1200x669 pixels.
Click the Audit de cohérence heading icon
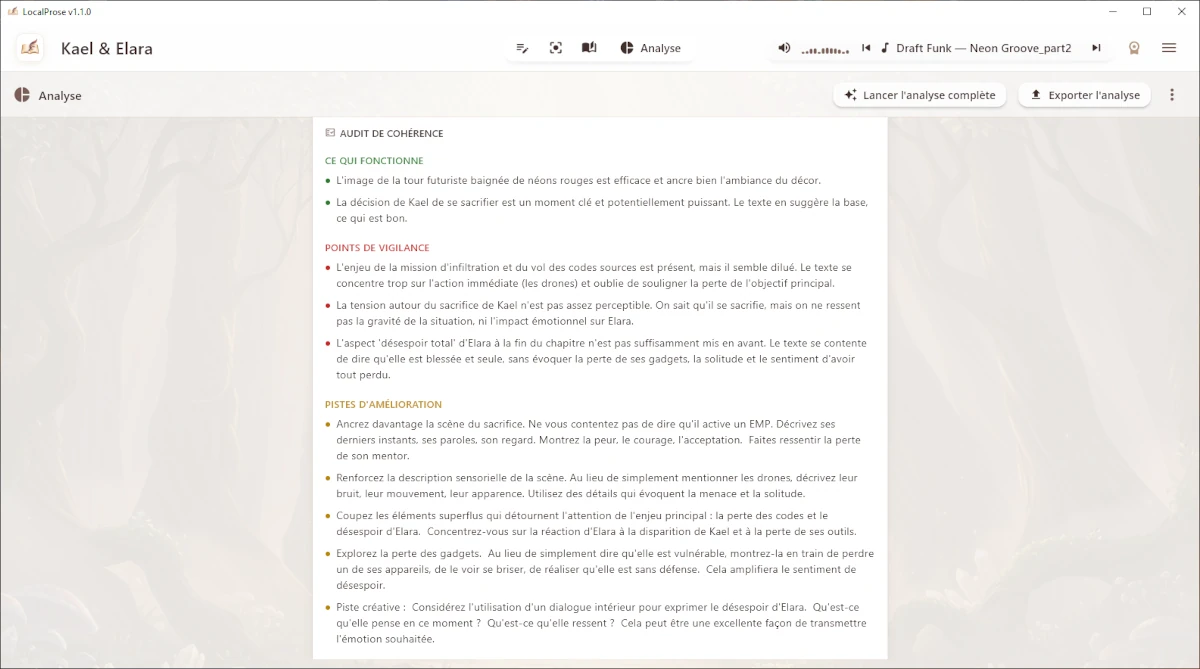[x=330, y=133]
